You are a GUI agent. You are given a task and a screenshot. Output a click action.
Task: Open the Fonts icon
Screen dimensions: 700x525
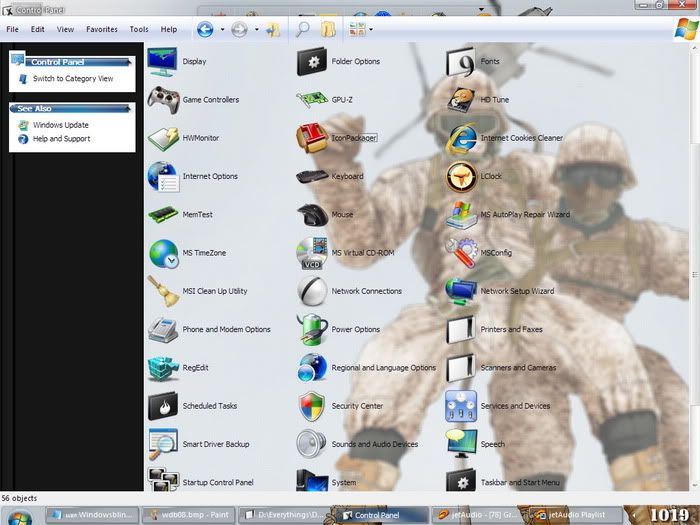(461, 62)
